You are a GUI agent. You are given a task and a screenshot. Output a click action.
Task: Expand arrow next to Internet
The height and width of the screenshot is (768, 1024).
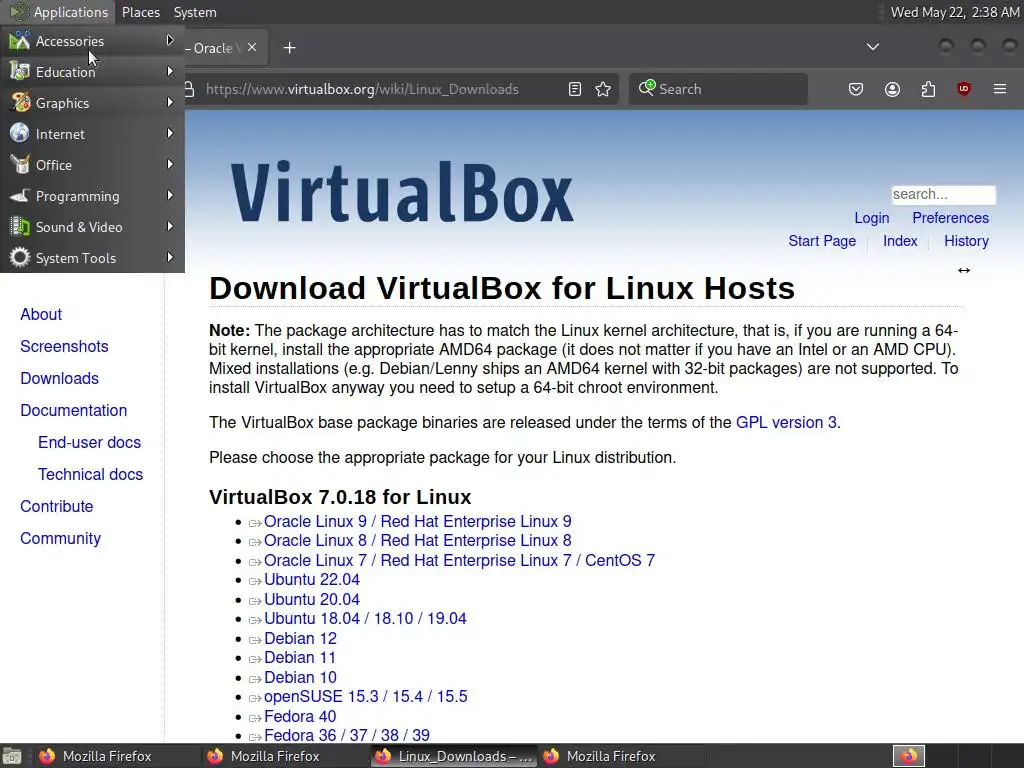click(170, 133)
